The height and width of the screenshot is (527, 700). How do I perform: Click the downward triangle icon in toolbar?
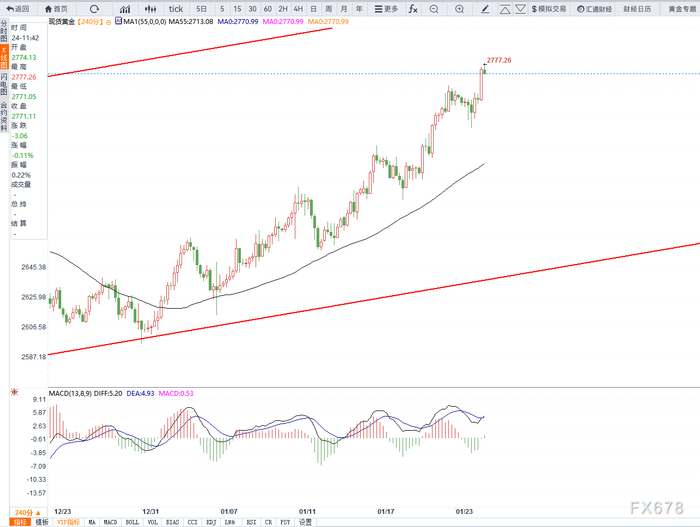point(520,8)
